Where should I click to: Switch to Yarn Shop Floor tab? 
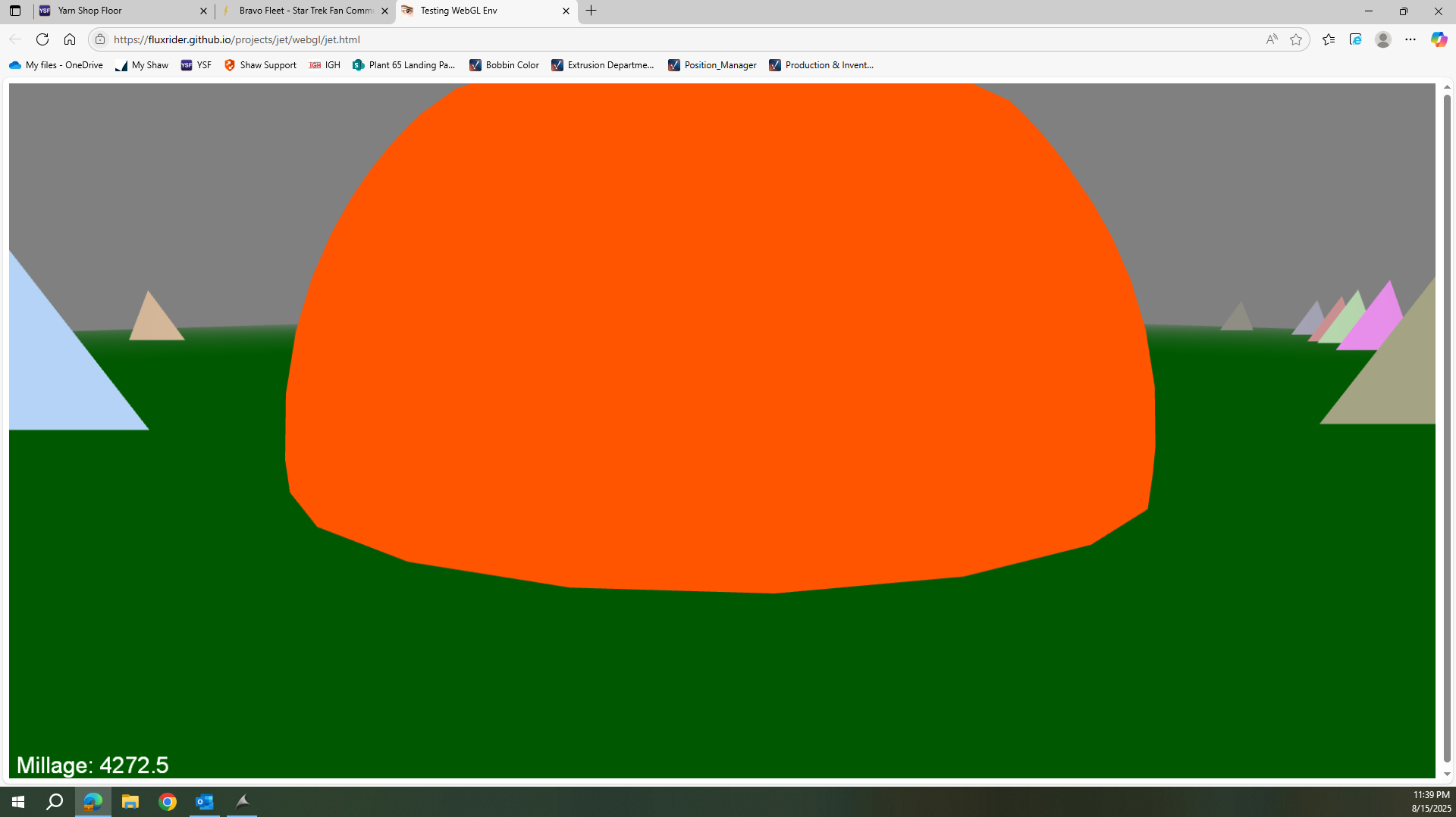click(121, 11)
